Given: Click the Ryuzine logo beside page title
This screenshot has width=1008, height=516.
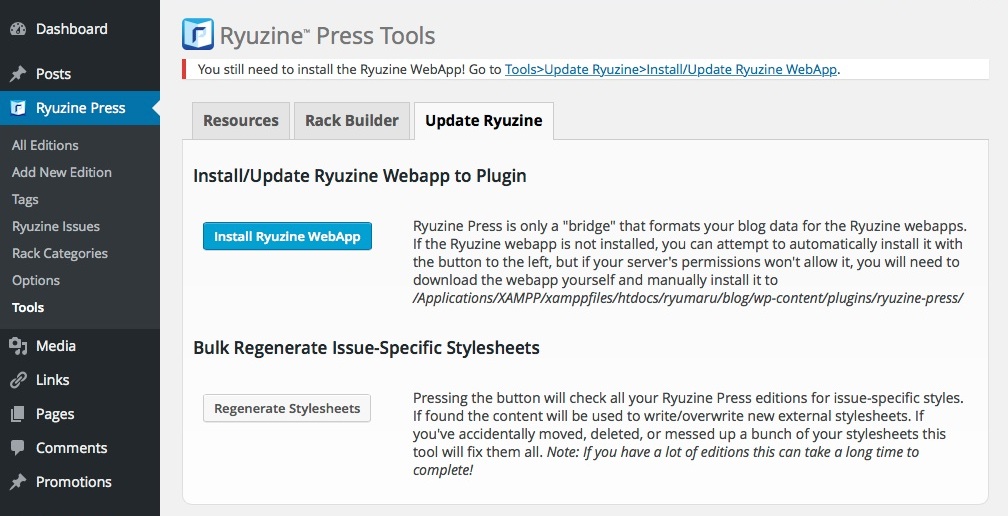Looking at the screenshot, I should pos(198,35).
